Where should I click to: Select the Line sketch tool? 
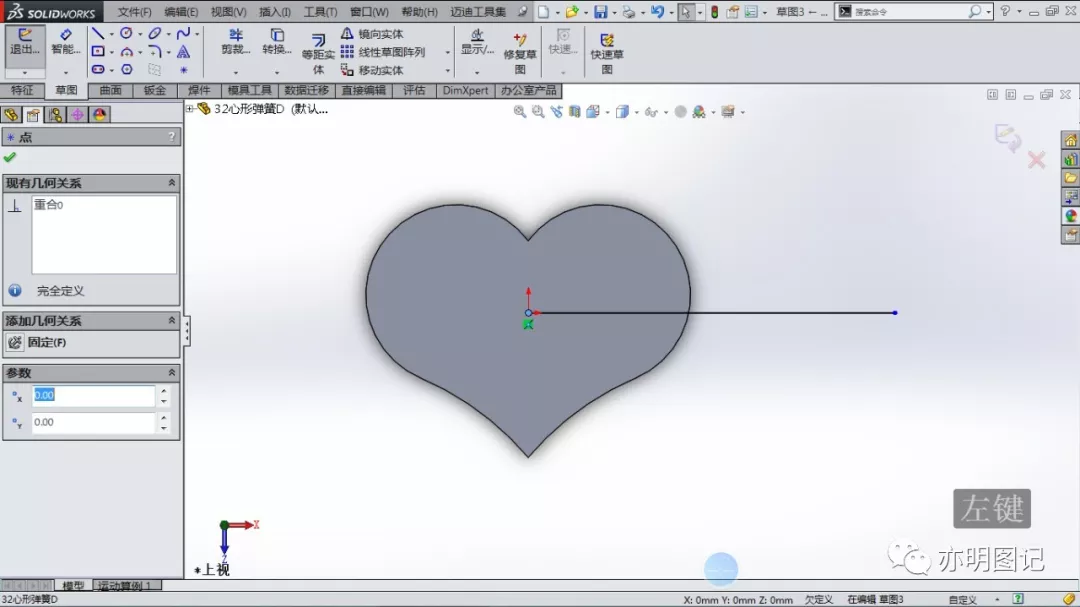98,34
